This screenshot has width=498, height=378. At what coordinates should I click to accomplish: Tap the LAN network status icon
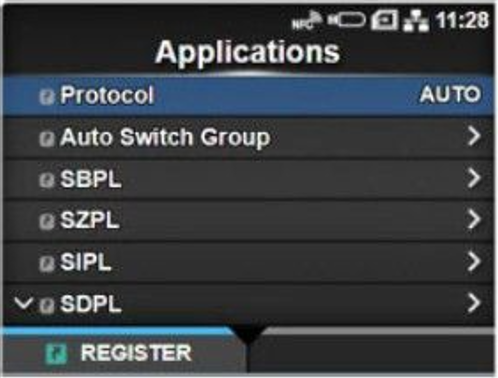(416, 20)
